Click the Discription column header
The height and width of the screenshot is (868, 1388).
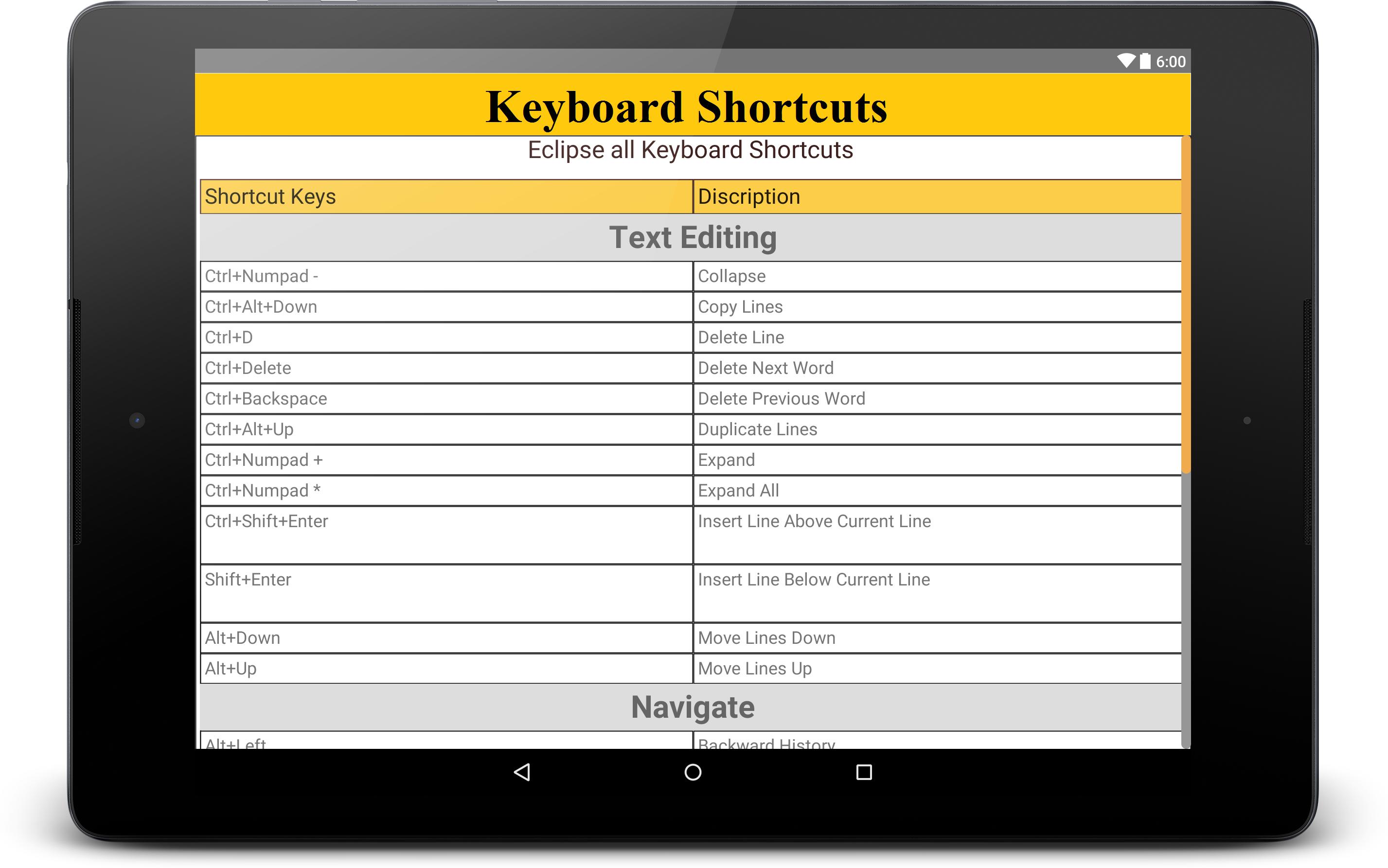tap(937, 196)
